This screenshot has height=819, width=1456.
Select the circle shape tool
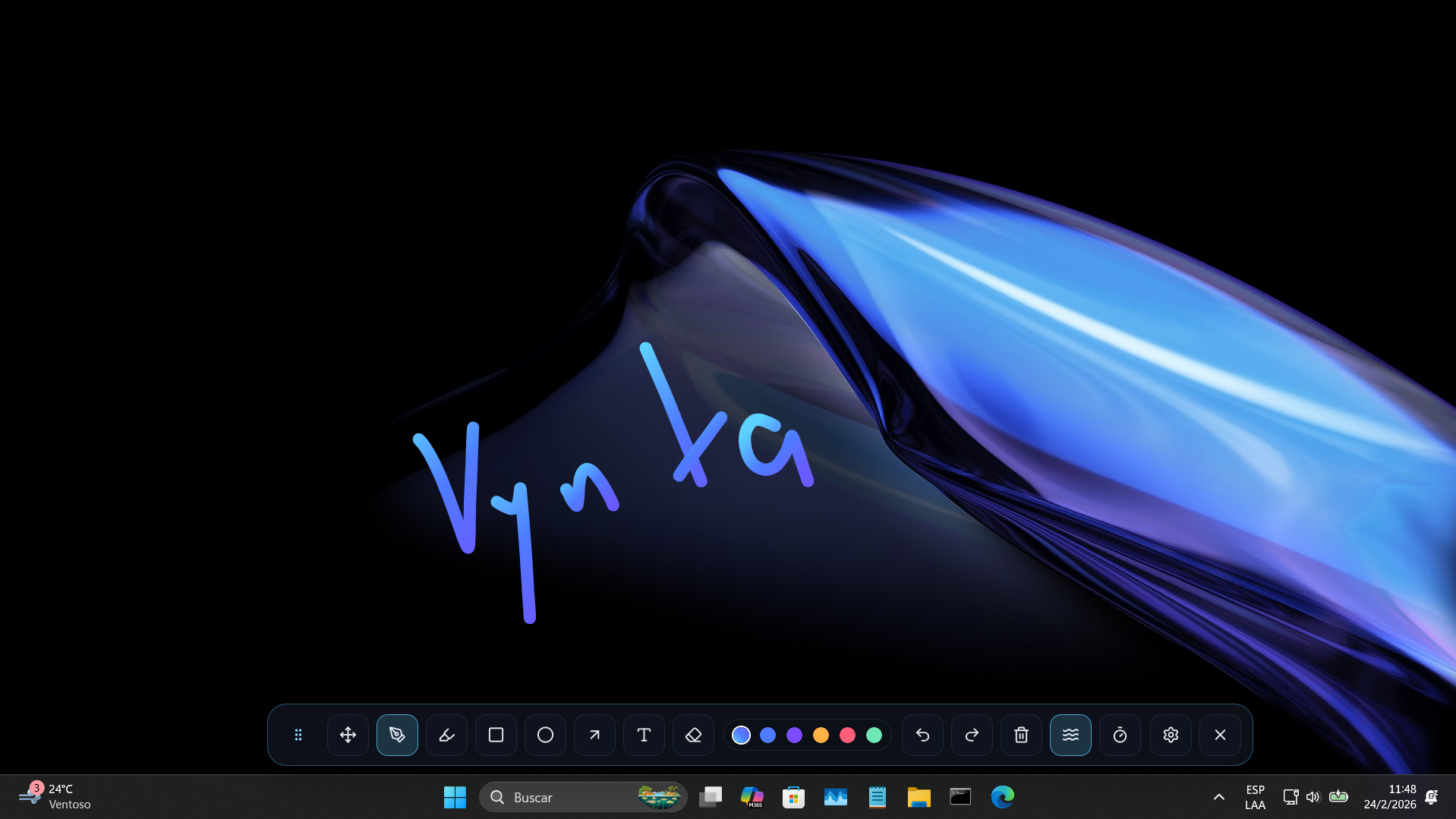(545, 735)
